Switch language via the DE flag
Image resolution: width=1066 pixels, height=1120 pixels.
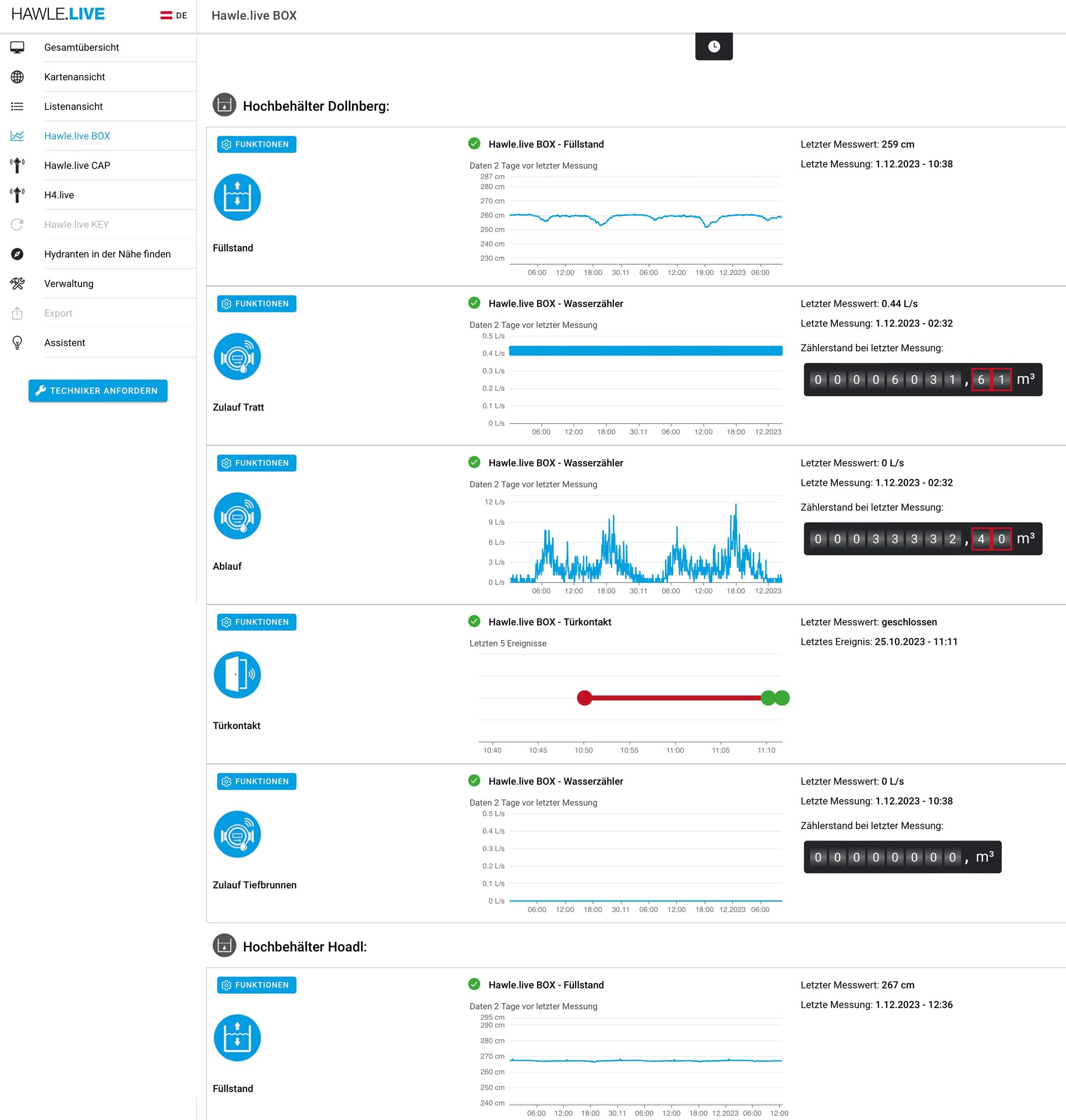pos(173,15)
